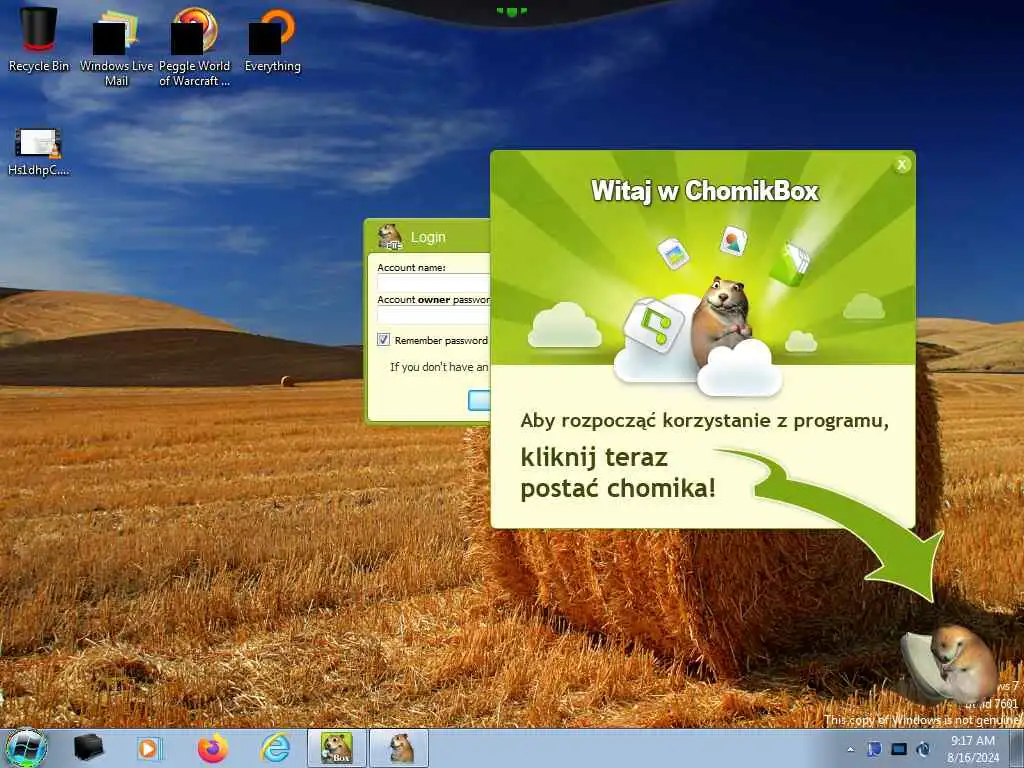
Task: Select the Hs1dhpC video file on desktop
Action: (x=39, y=152)
